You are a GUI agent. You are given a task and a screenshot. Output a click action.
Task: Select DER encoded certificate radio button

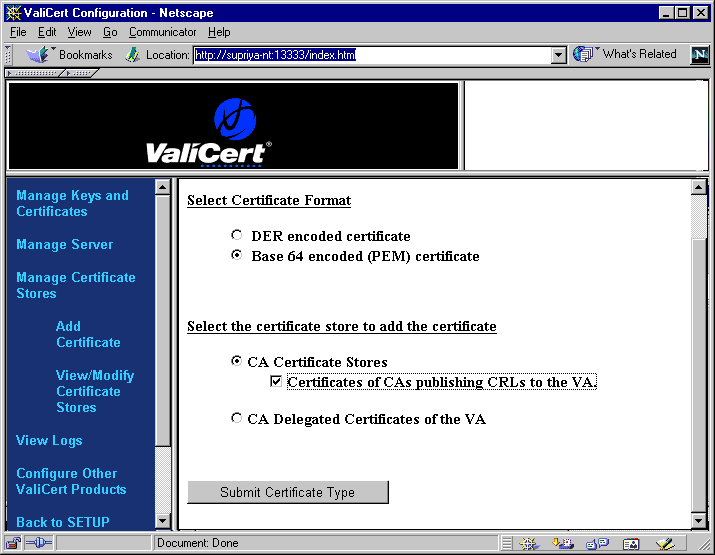236,235
